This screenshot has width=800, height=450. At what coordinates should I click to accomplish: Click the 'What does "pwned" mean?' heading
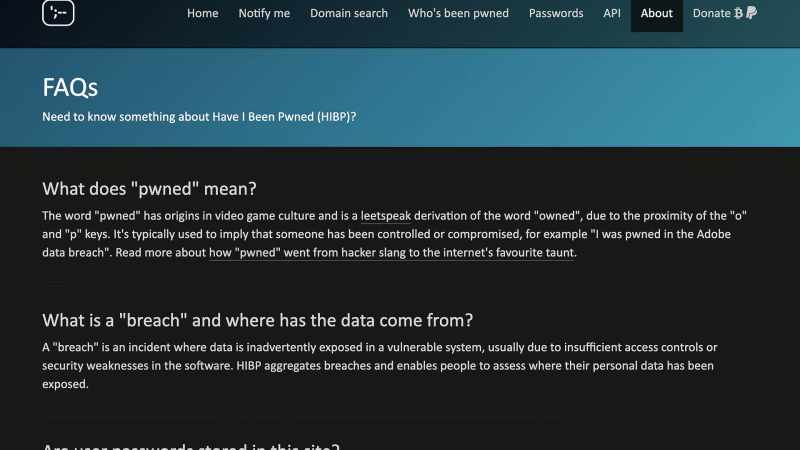point(149,189)
